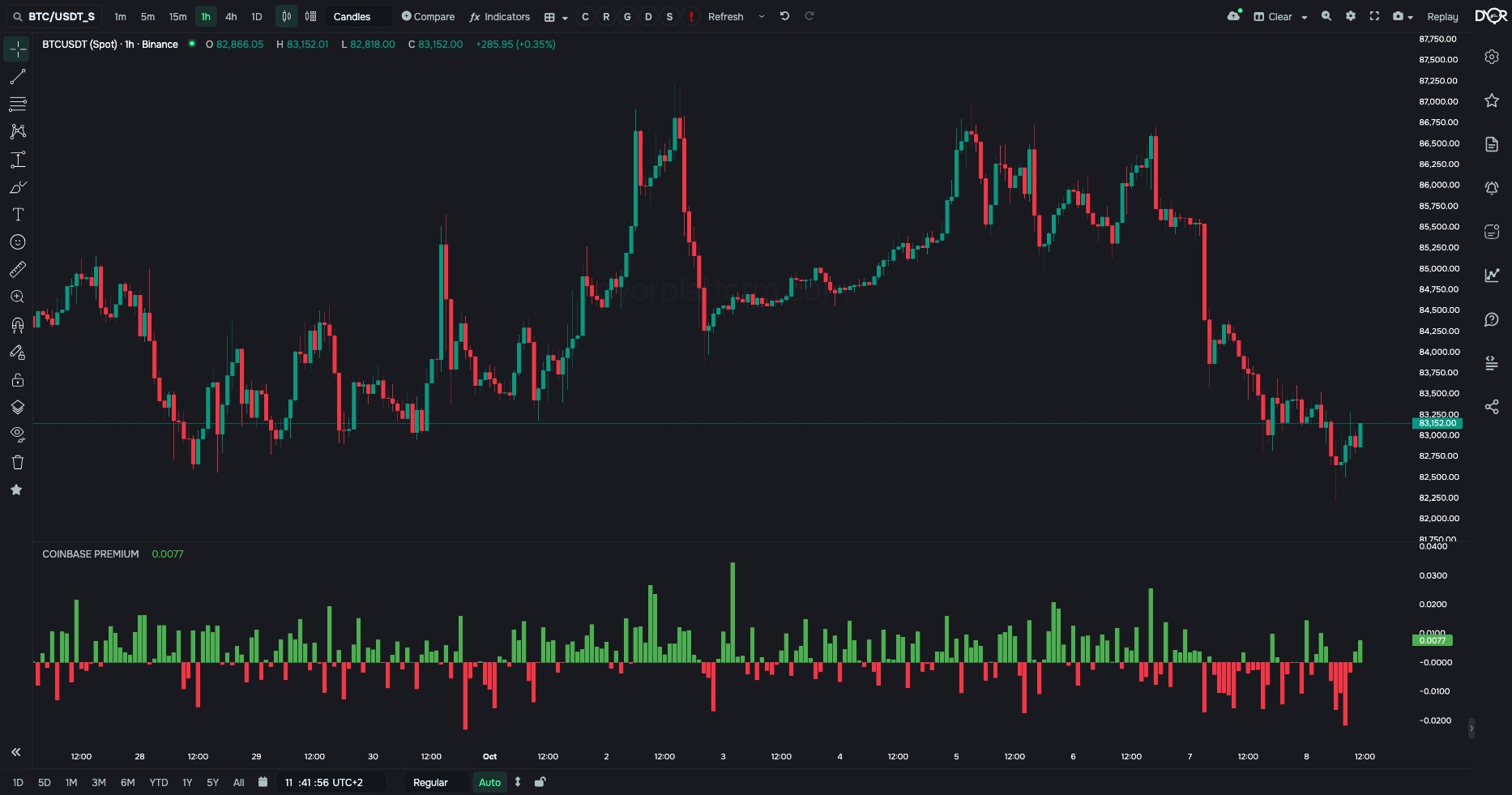This screenshot has height=795, width=1512.
Task: Open alerts bell in right sidebar
Action: 1492,188
